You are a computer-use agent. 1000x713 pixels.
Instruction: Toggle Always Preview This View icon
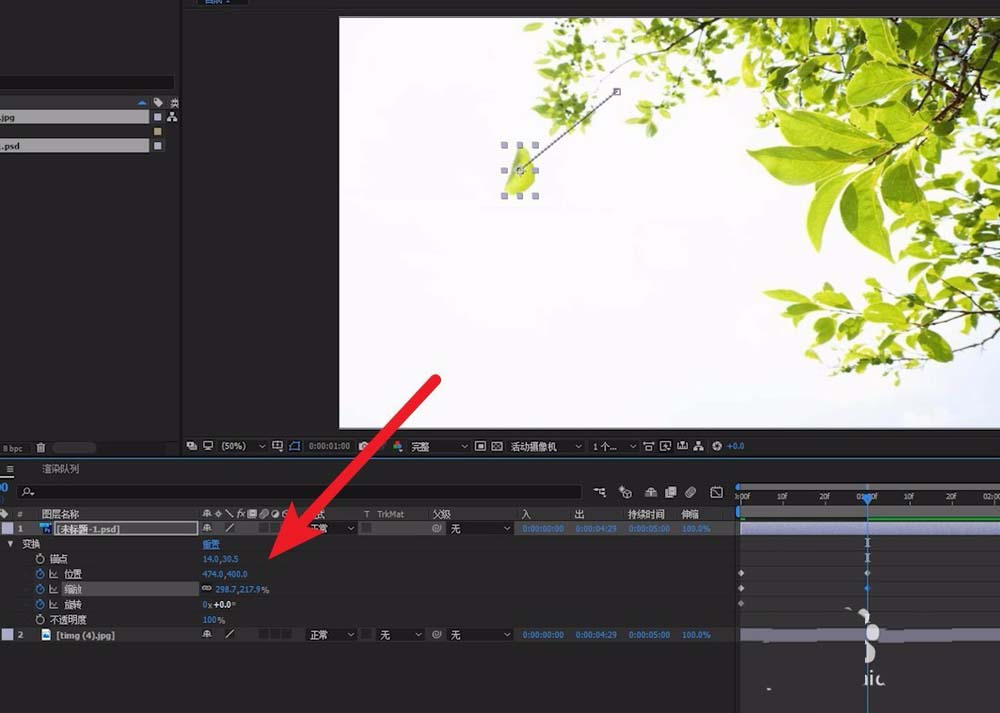click(191, 446)
